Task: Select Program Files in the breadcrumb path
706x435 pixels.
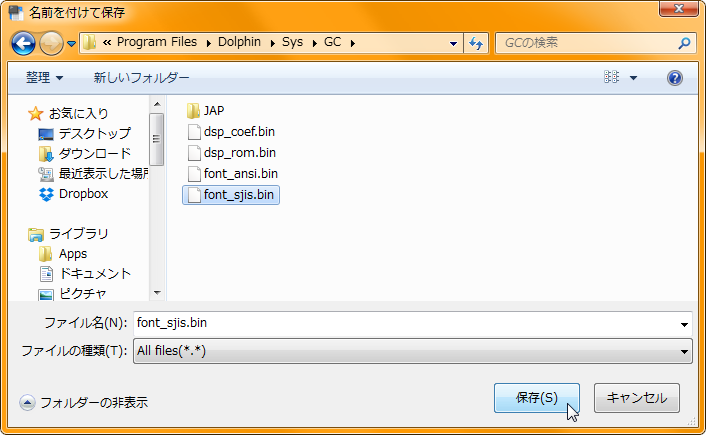Action: 157,42
